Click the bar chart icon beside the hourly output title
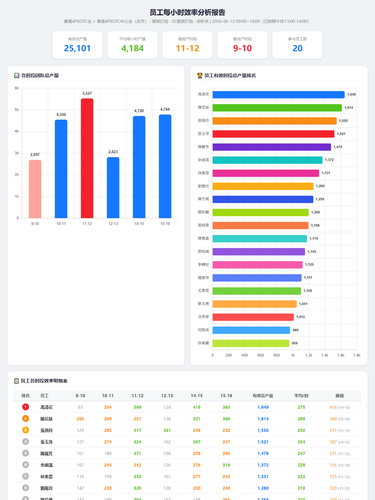 17,76
